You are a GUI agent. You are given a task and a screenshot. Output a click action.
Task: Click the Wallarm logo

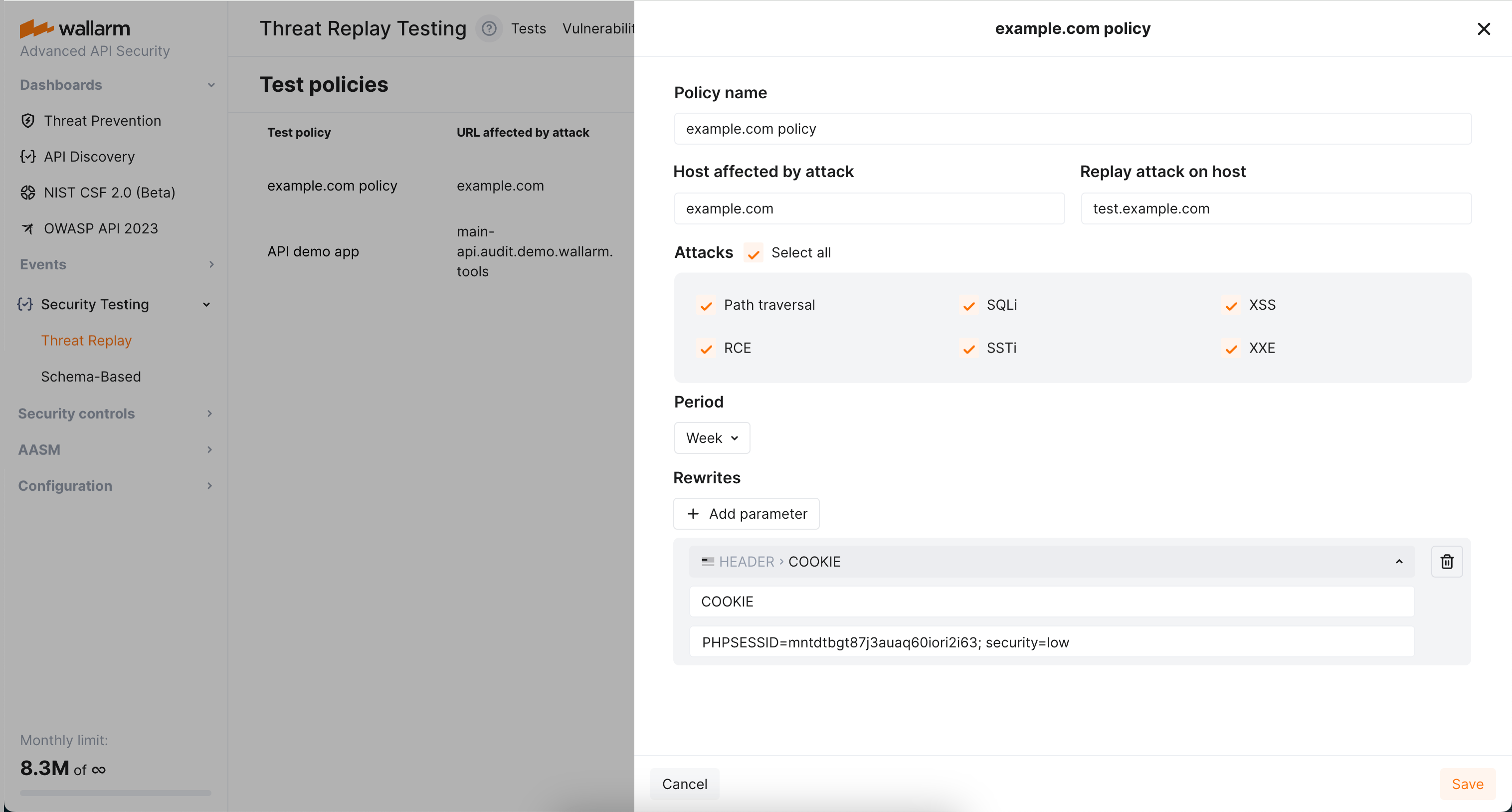tap(74, 28)
